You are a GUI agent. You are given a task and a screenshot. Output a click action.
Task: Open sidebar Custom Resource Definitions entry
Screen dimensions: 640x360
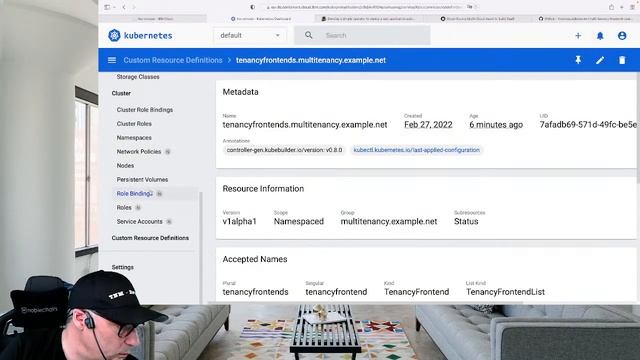tap(150, 238)
